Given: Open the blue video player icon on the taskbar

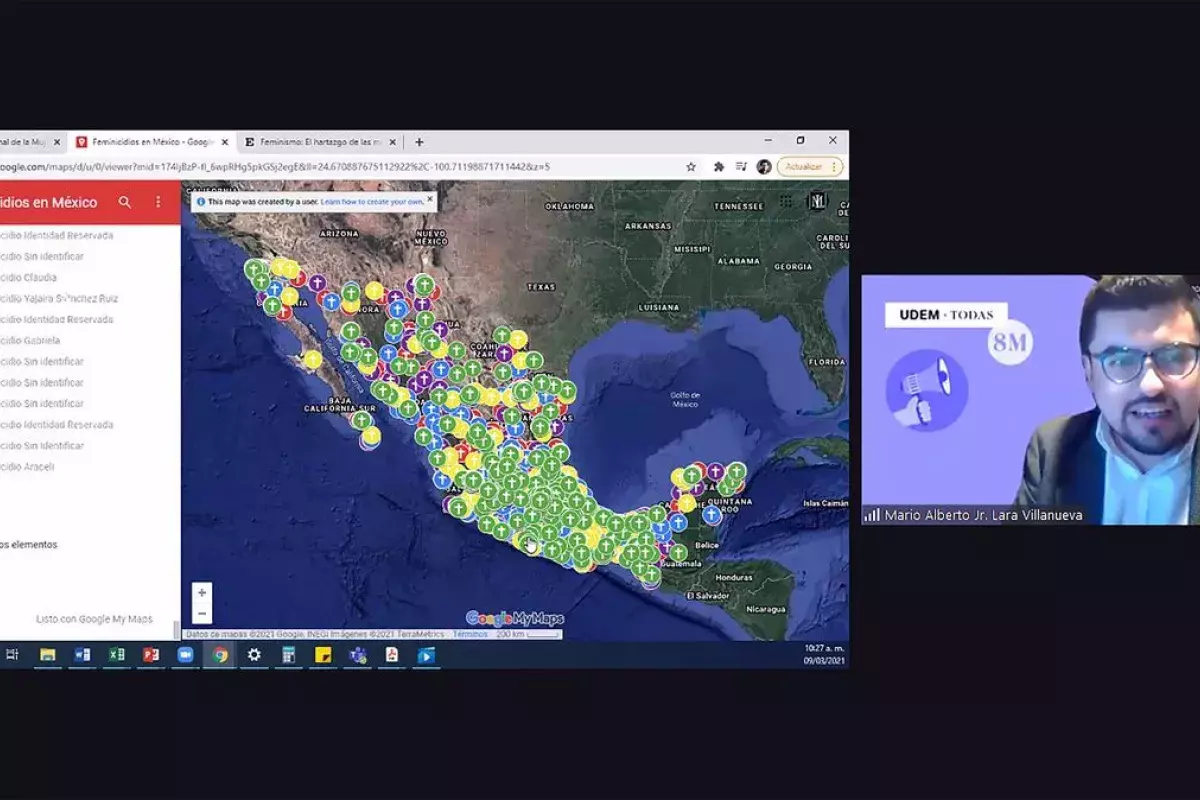Looking at the screenshot, I should (426, 655).
